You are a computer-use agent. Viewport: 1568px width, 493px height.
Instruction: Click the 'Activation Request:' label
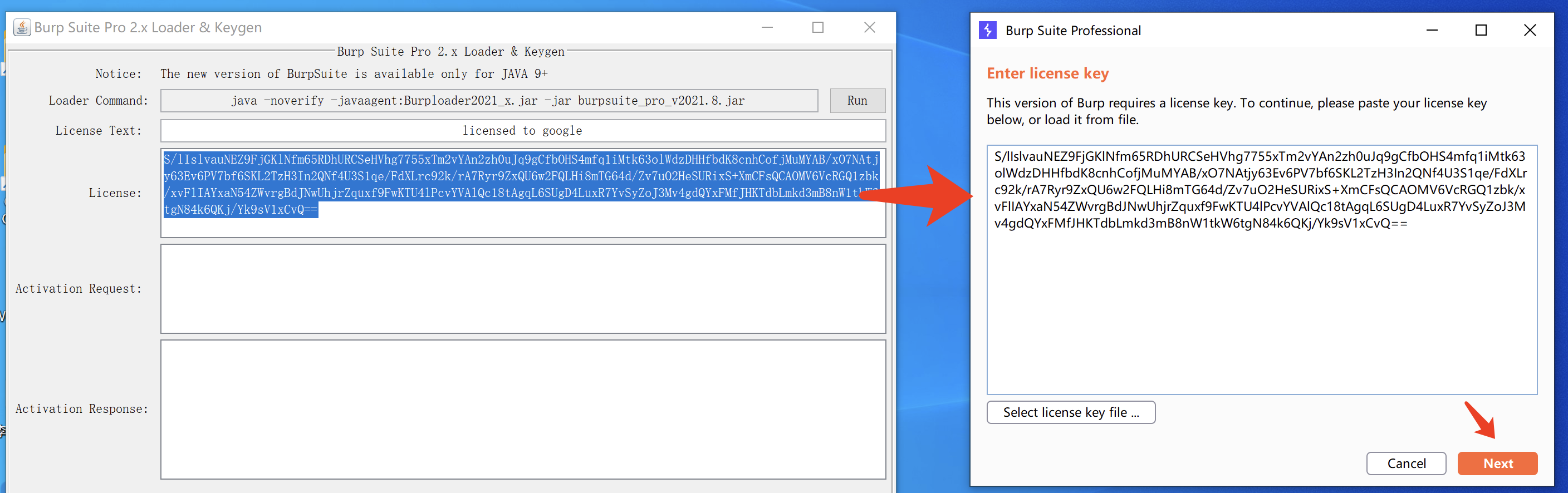pos(79,288)
